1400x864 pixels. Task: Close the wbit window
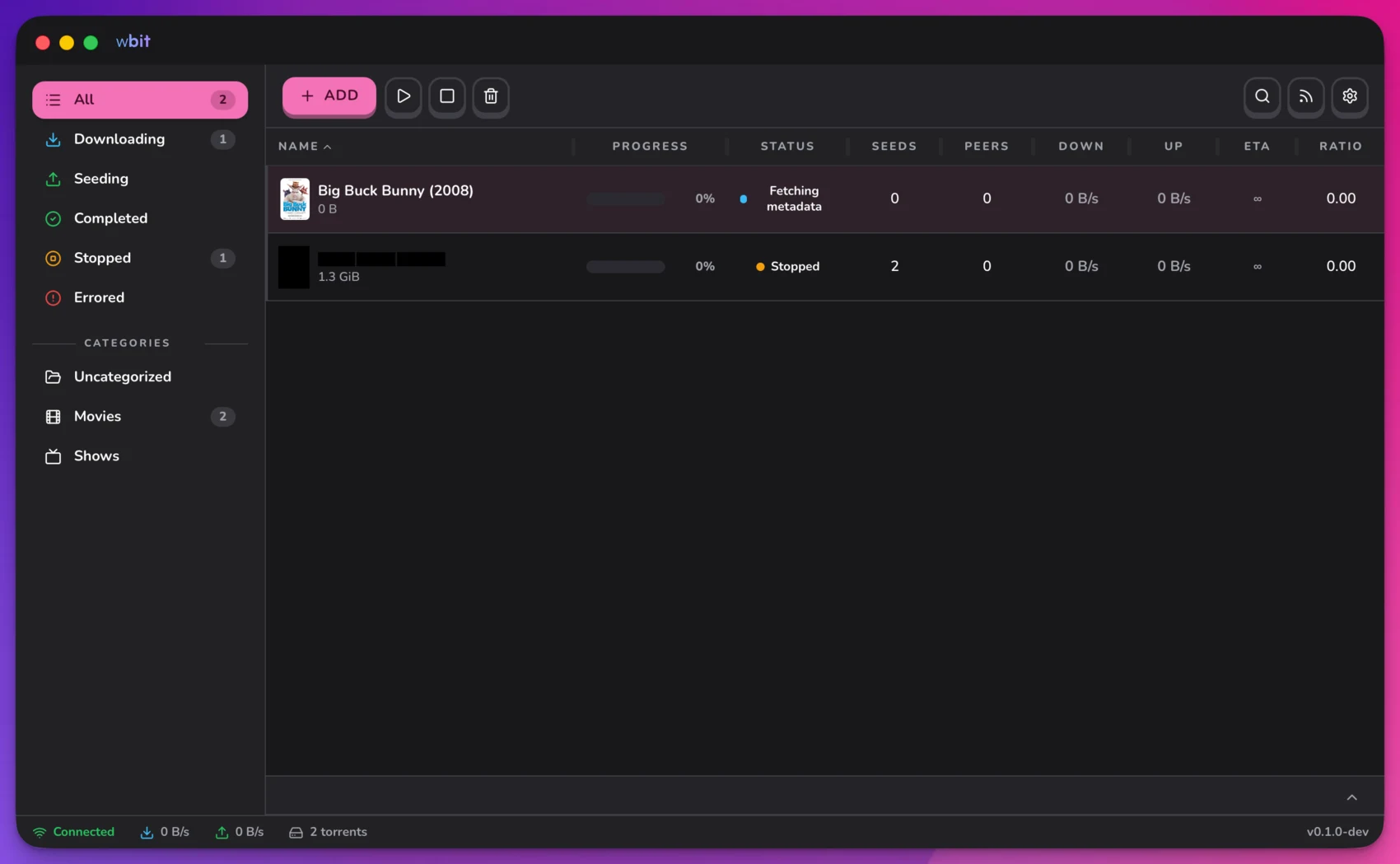point(43,42)
